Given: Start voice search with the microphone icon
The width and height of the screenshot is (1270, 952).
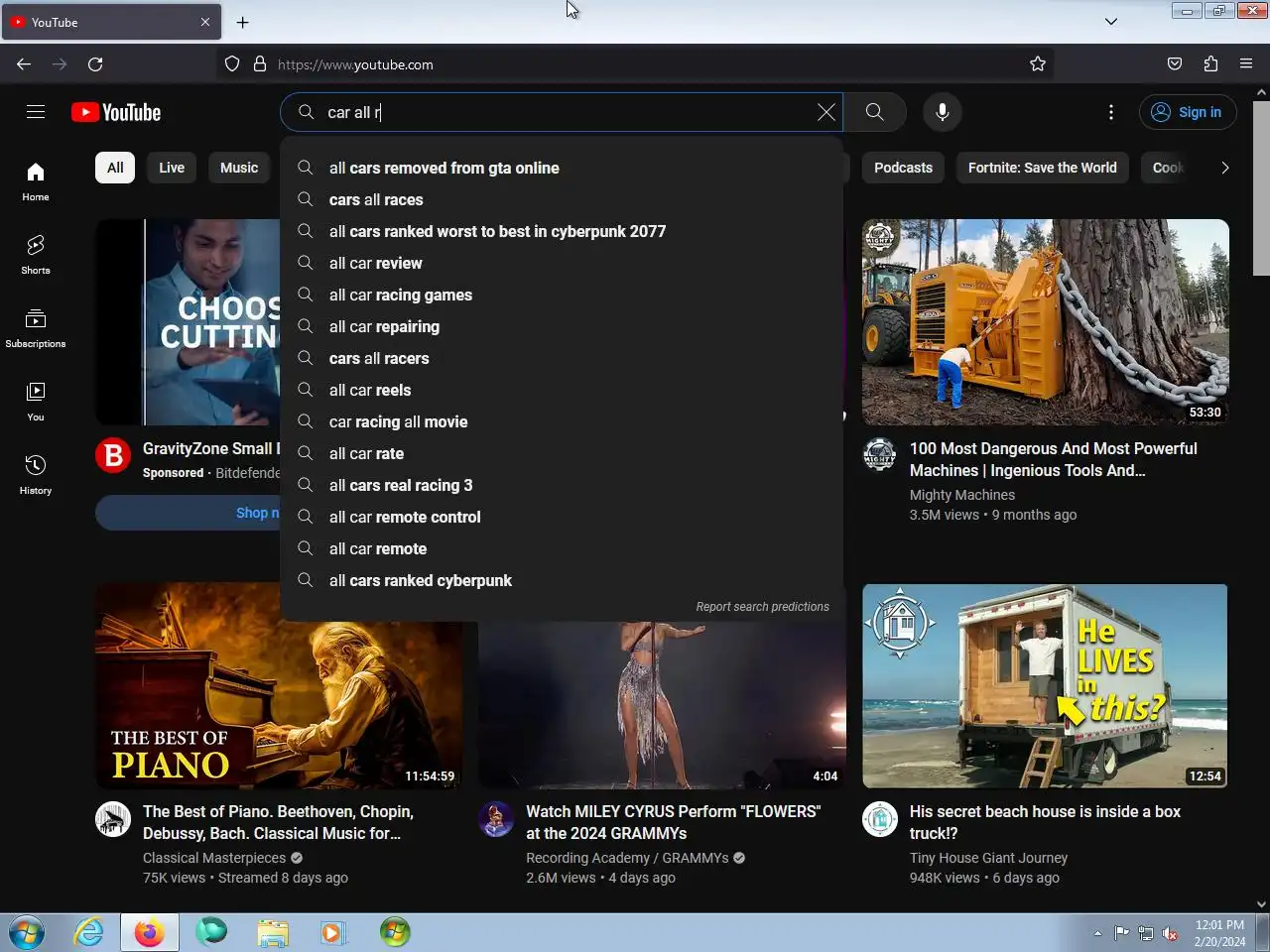Looking at the screenshot, I should [x=943, y=112].
